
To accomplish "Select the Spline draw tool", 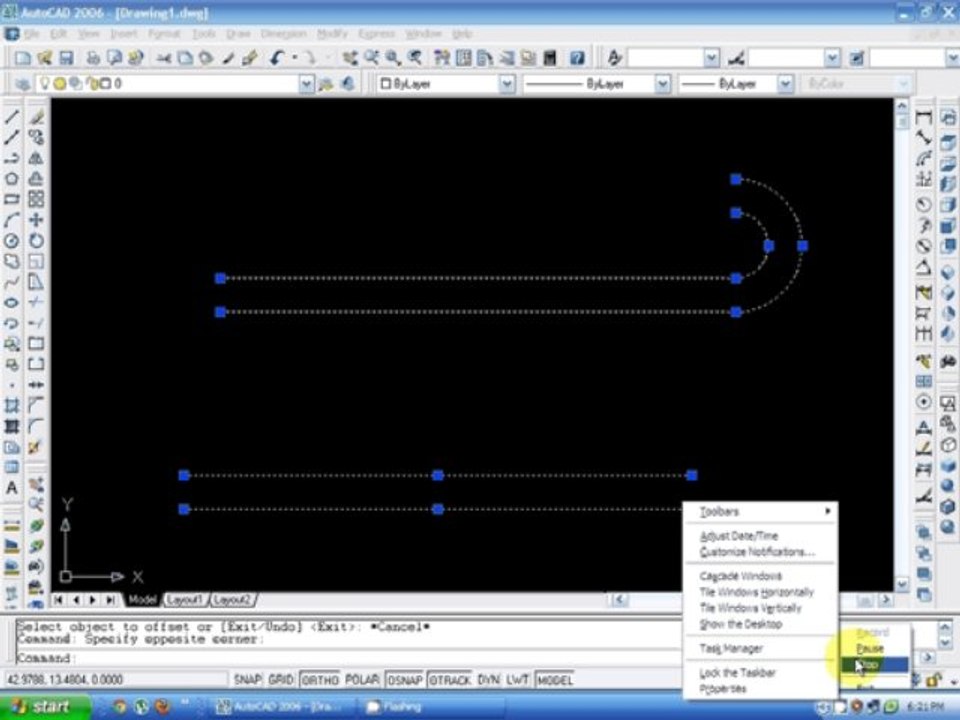I will 12,282.
